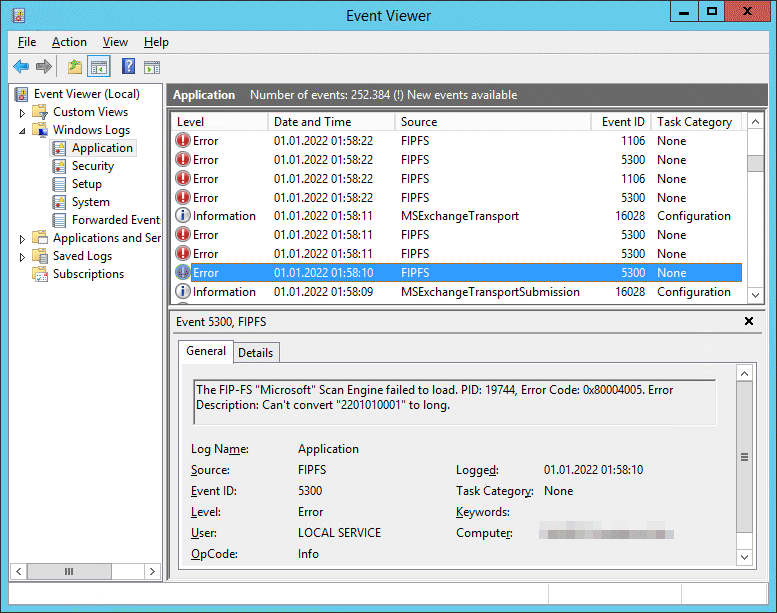
Task: Close the Event 5300 preview pane
Action: [x=749, y=321]
